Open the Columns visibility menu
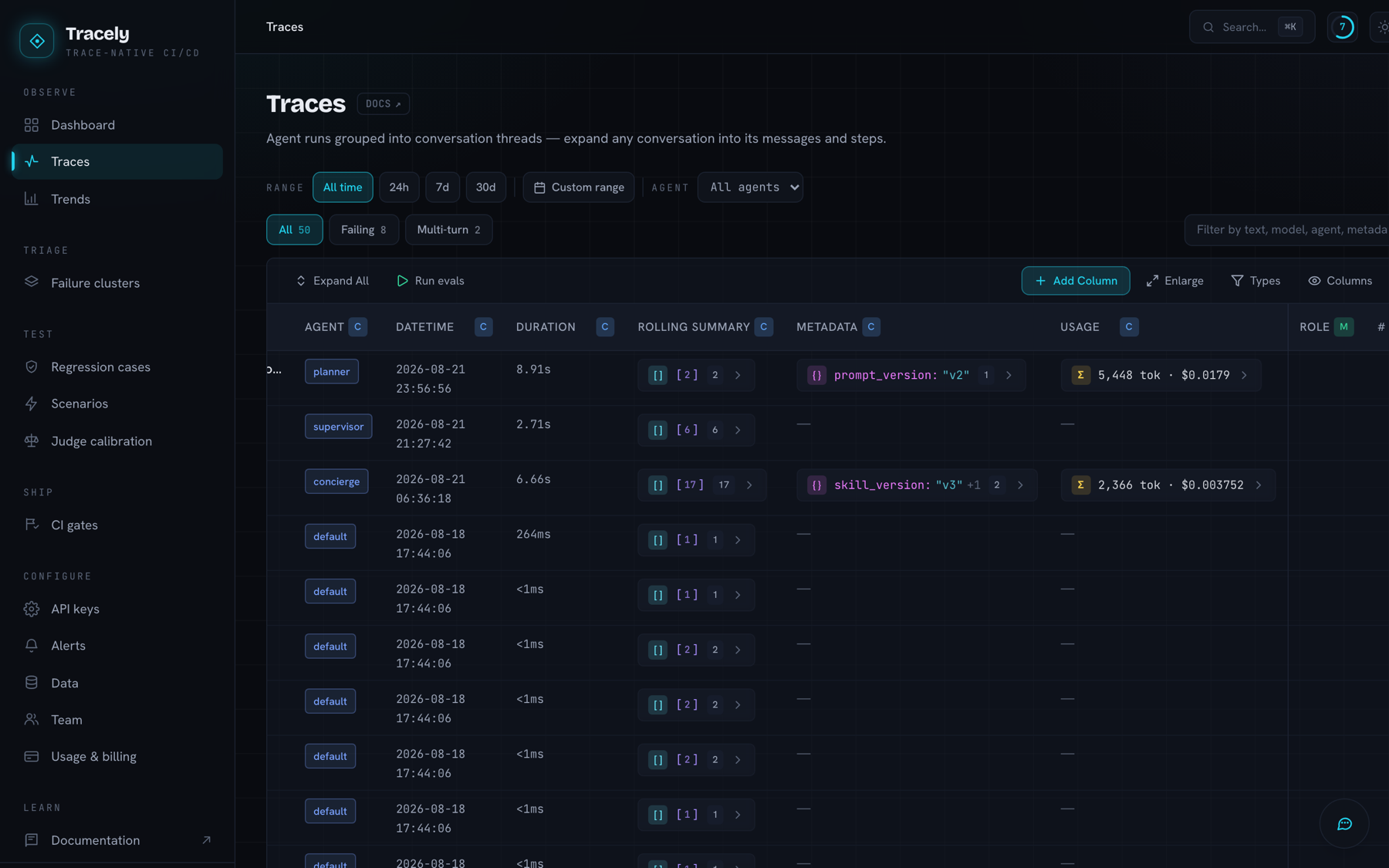The width and height of the screenshot is (1389, 868). pos(1340,281)
